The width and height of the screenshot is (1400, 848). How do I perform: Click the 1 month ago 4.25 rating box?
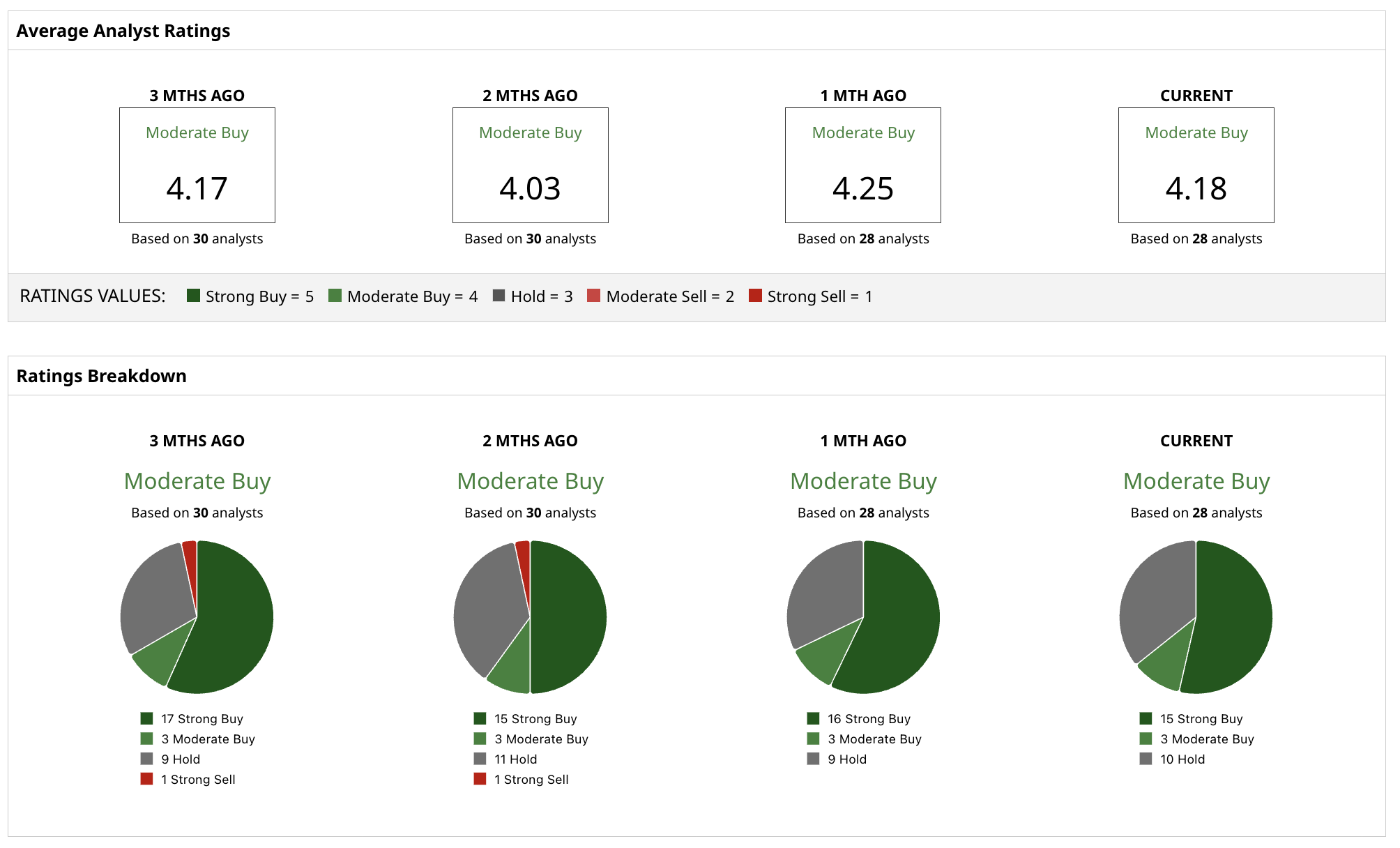tap(863, 165)
